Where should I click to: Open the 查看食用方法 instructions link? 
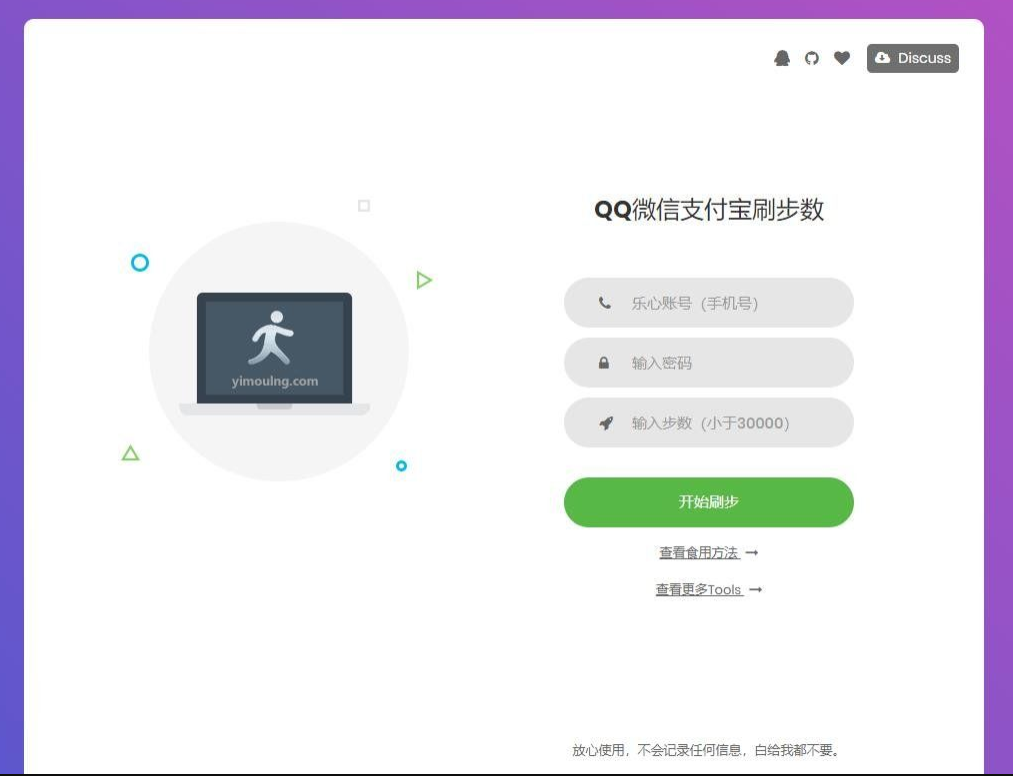coord(700,551)
